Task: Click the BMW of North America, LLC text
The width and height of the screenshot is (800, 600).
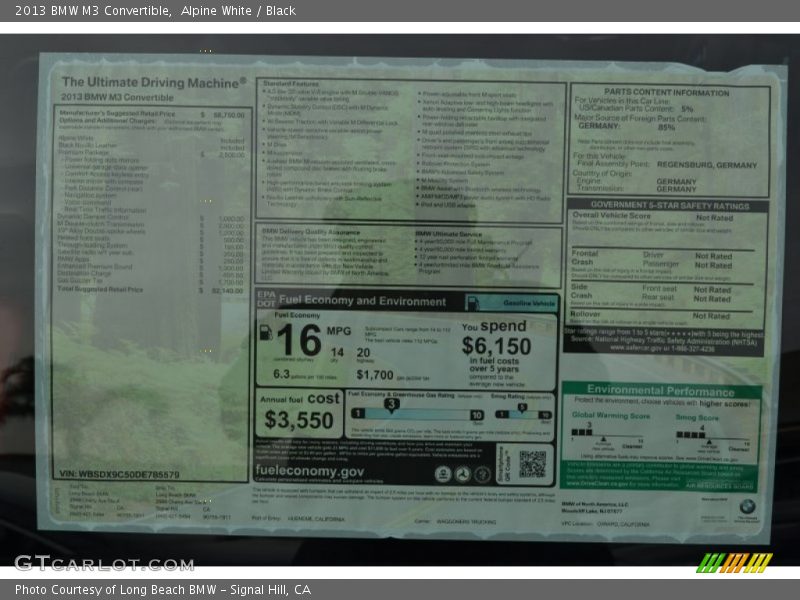Action: [595, 504]
